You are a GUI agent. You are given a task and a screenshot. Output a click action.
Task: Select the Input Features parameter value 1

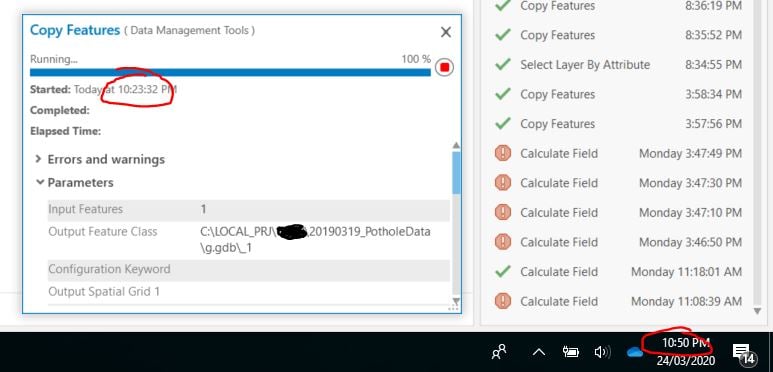[x=203, y=209]
